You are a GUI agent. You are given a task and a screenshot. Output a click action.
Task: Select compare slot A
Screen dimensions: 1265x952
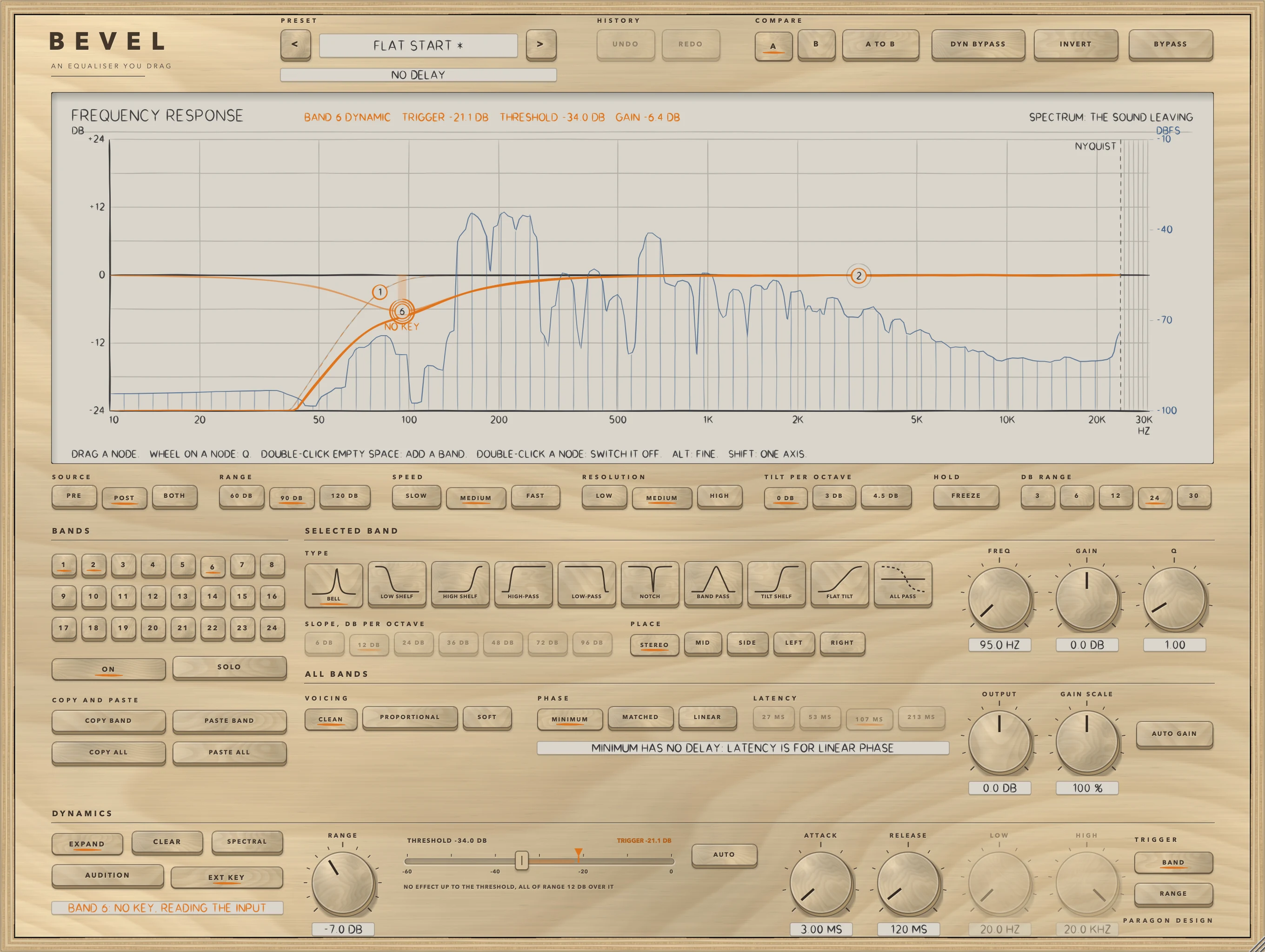click(773, 46)
